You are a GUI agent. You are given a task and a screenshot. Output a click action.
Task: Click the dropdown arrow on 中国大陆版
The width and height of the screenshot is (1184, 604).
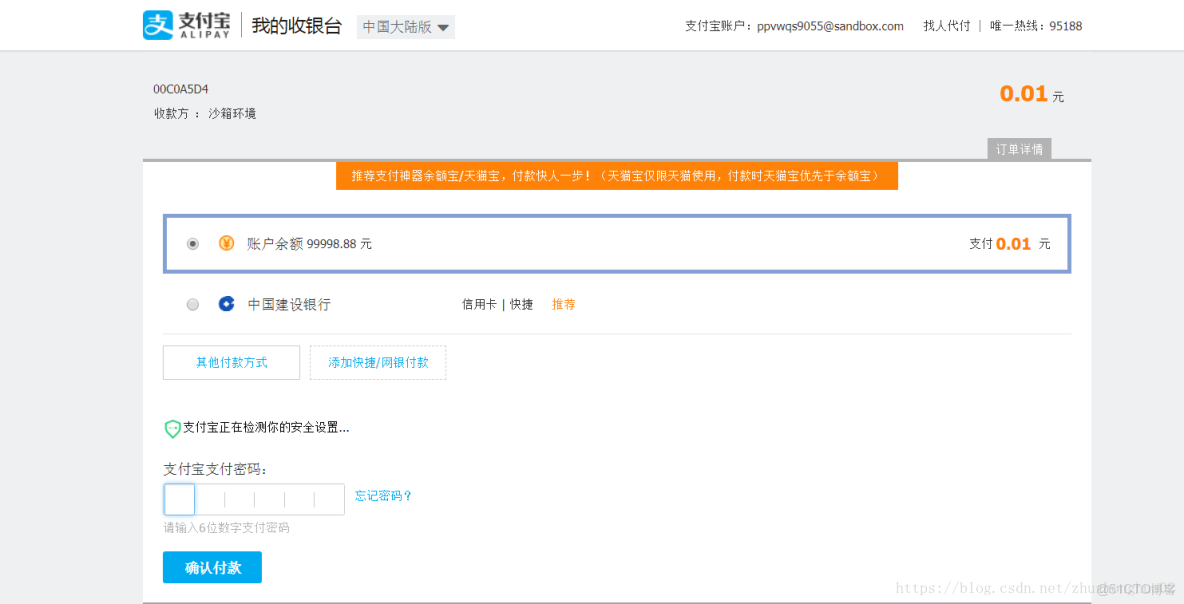pos(441,27)
